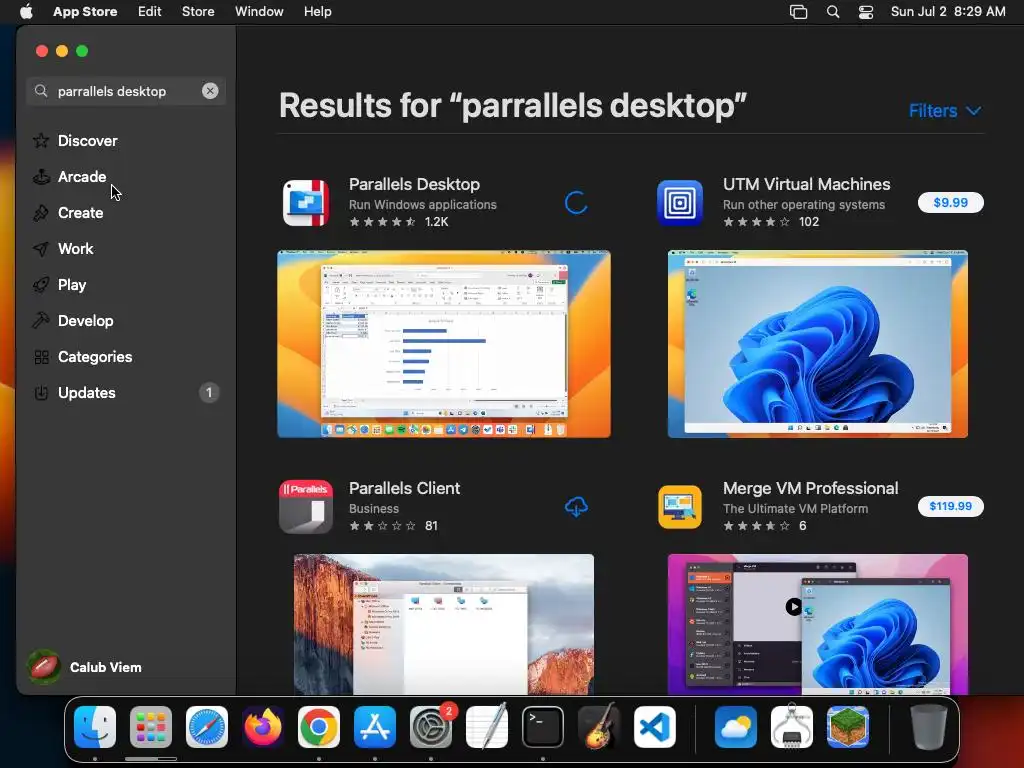Launch Safari from the Dock

(207, 727)
